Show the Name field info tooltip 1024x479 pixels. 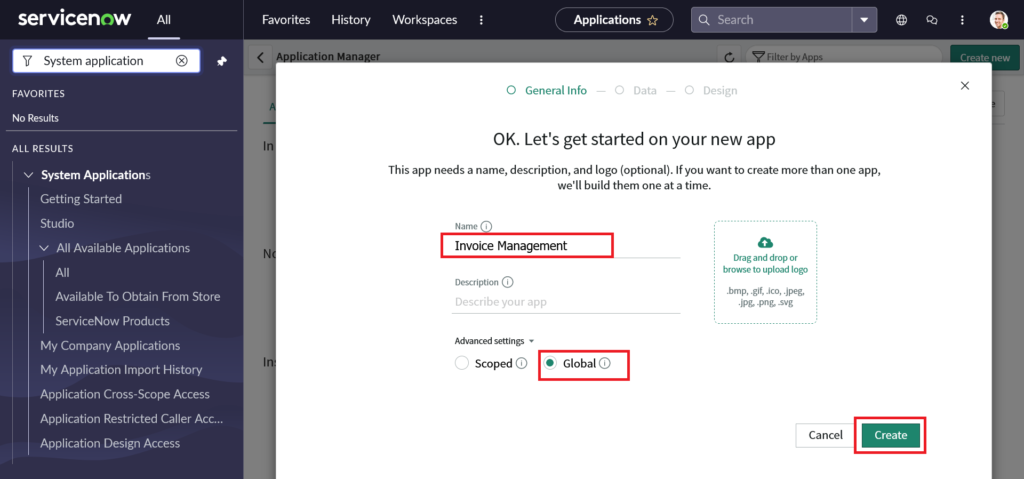click(x=486, y=227)
